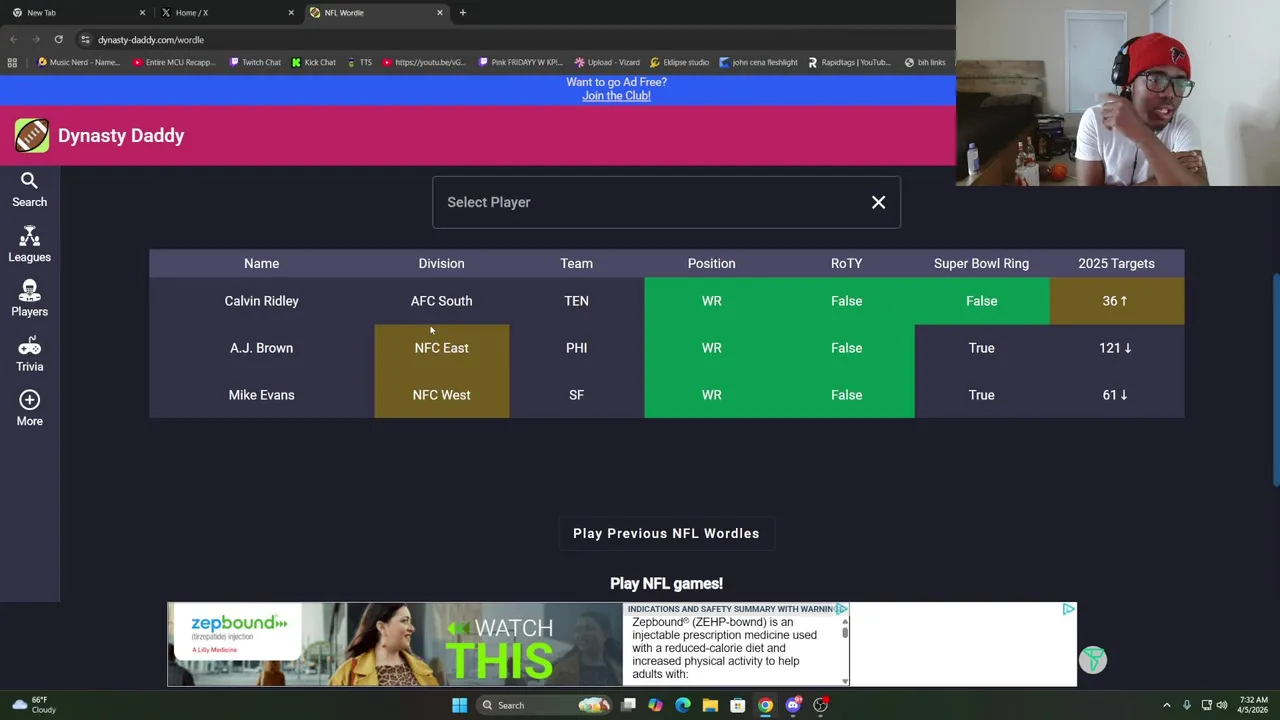Click the Name column header
The width and height of the screenshot is (1280, 720).
[x=261, y=263]
